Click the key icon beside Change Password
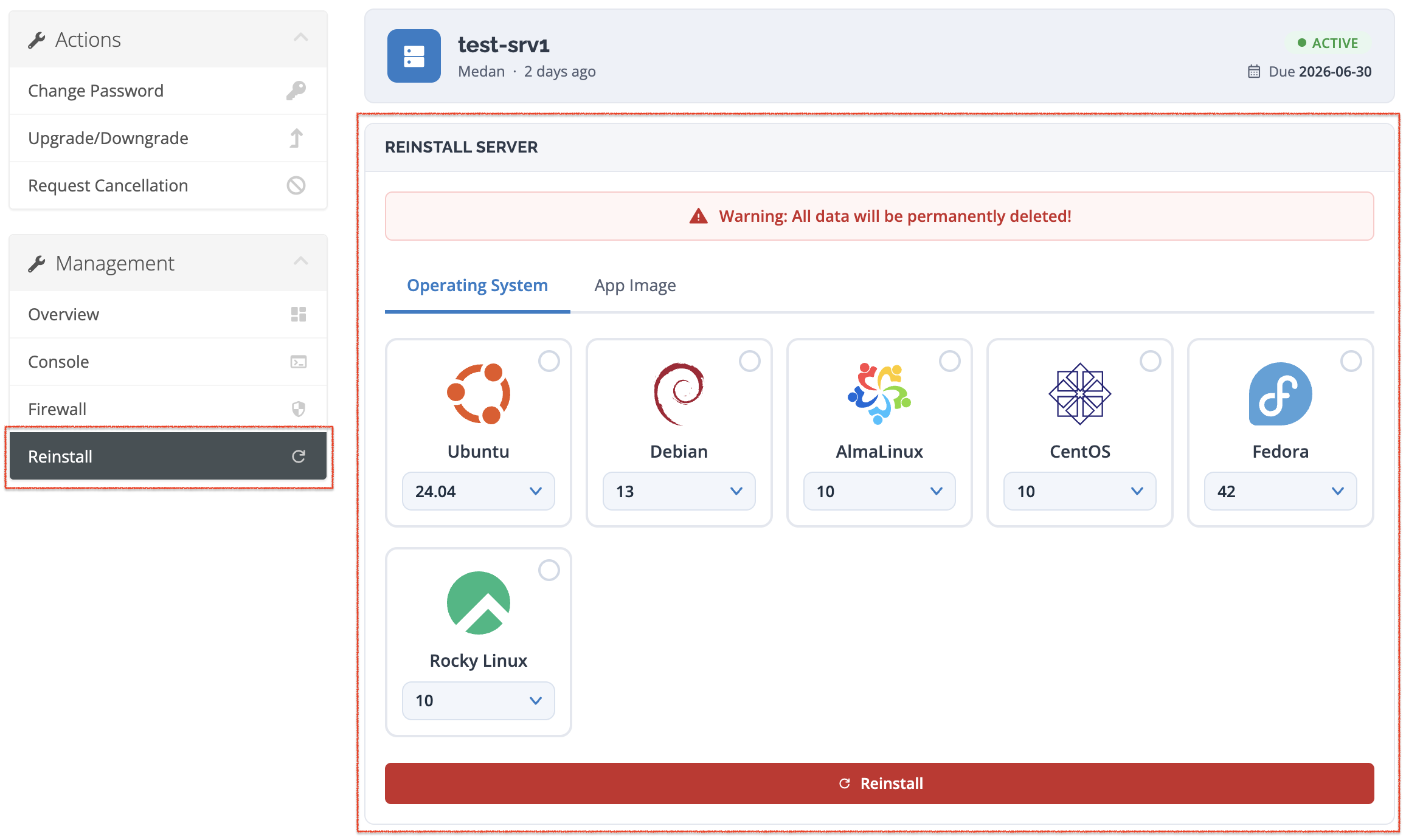This screenshot has width=1406, height=840. (296, 91)
